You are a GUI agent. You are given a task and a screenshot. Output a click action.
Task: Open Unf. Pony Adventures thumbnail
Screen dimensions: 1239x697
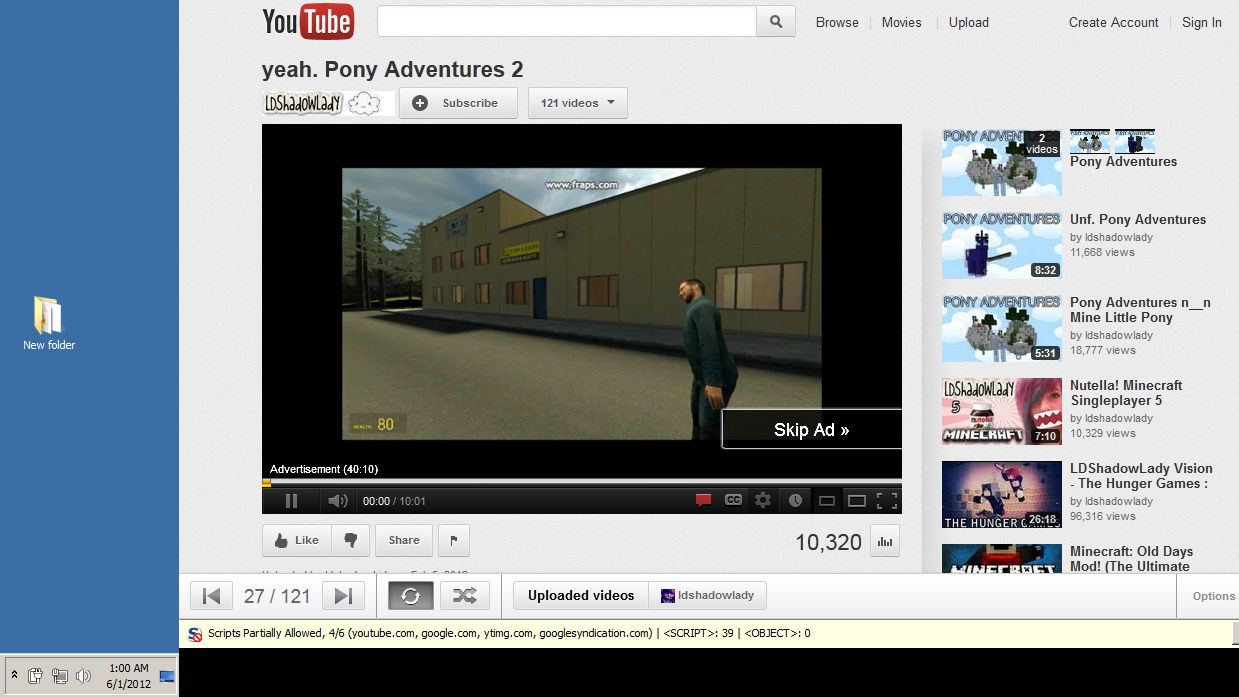[x=1001, y=245]
